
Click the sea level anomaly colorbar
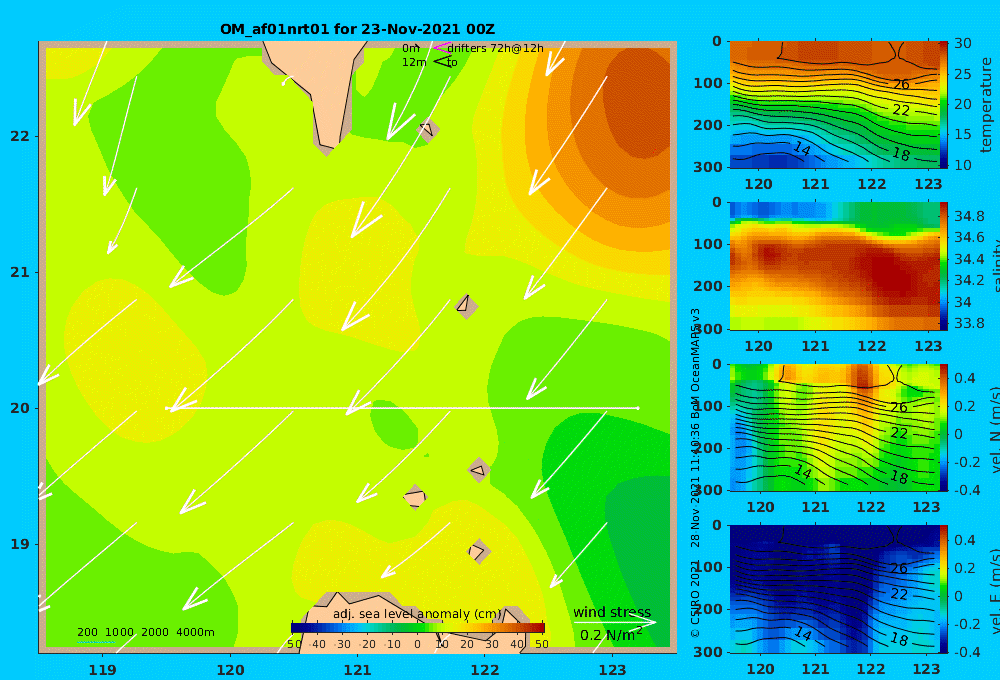click(418, 628)
